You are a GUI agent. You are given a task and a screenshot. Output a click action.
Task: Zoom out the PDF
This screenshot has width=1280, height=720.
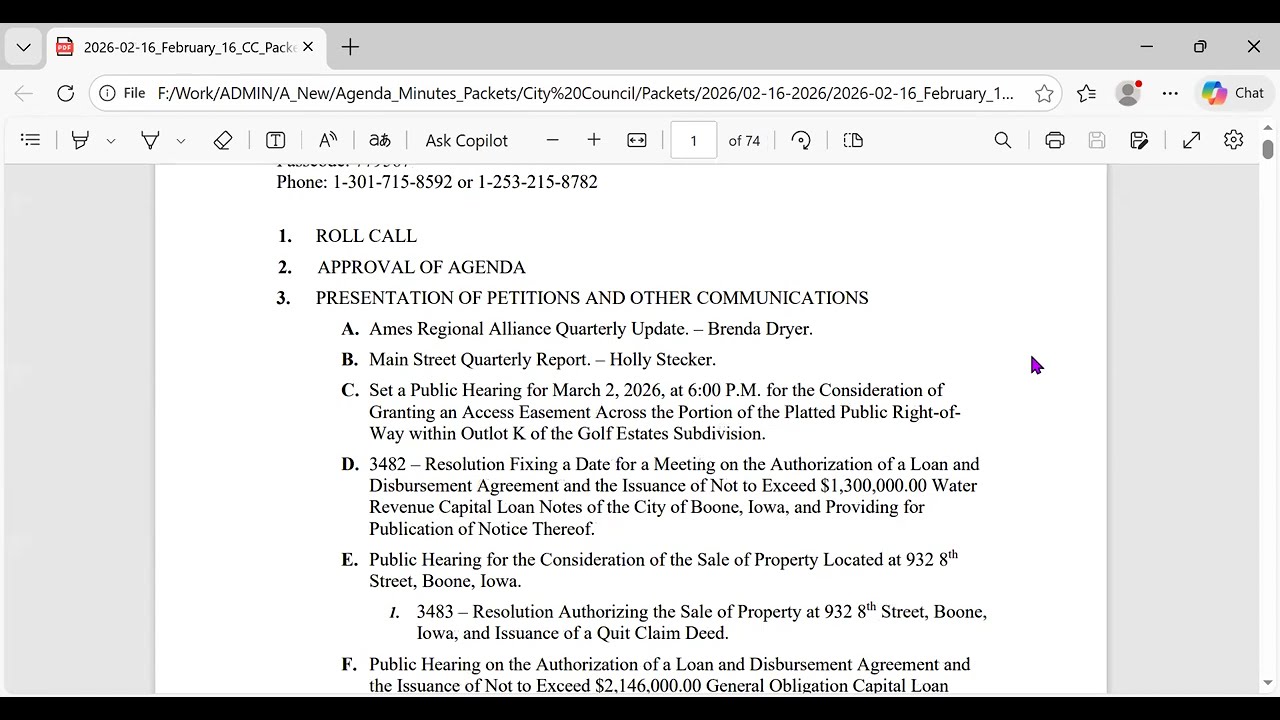pos(552,140)
